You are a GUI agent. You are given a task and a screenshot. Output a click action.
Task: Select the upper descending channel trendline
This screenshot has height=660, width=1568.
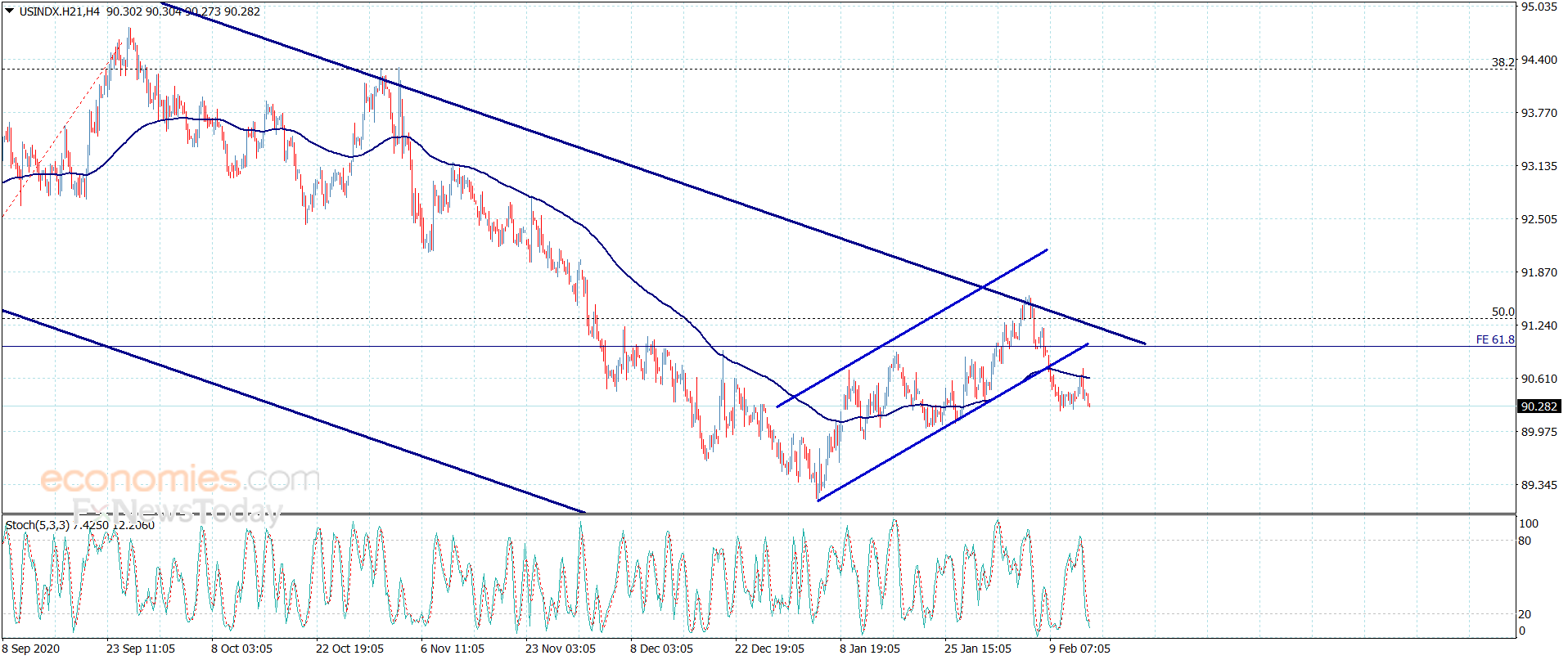(x=655, y=174)
